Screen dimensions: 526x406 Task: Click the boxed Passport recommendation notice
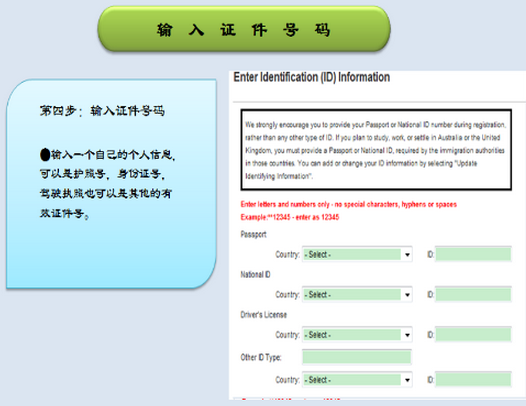click(x=376, y=150)
